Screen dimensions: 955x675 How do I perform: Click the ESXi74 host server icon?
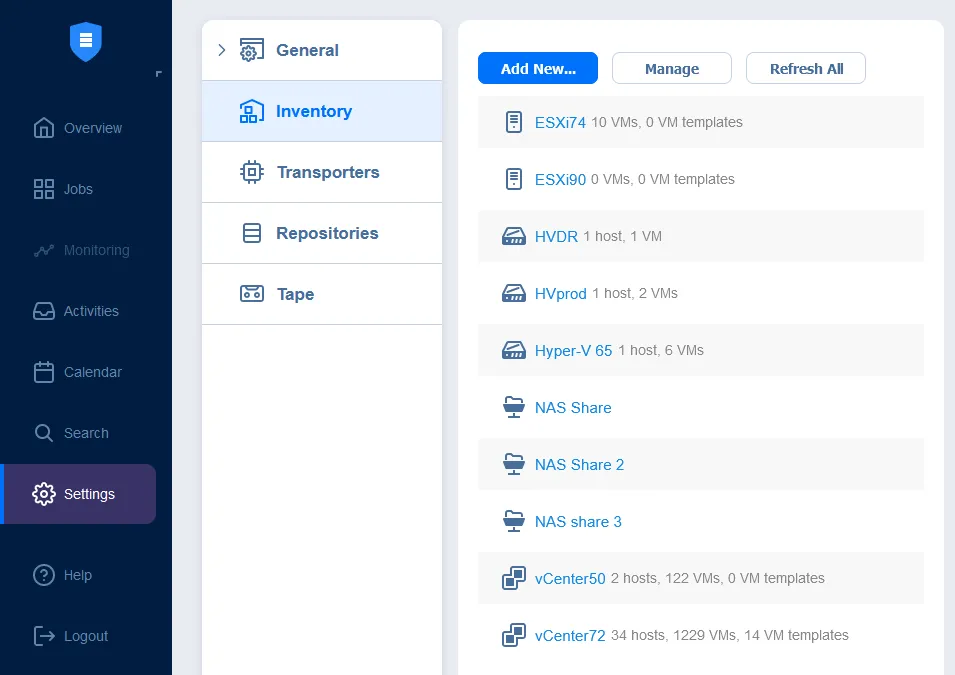513,123
